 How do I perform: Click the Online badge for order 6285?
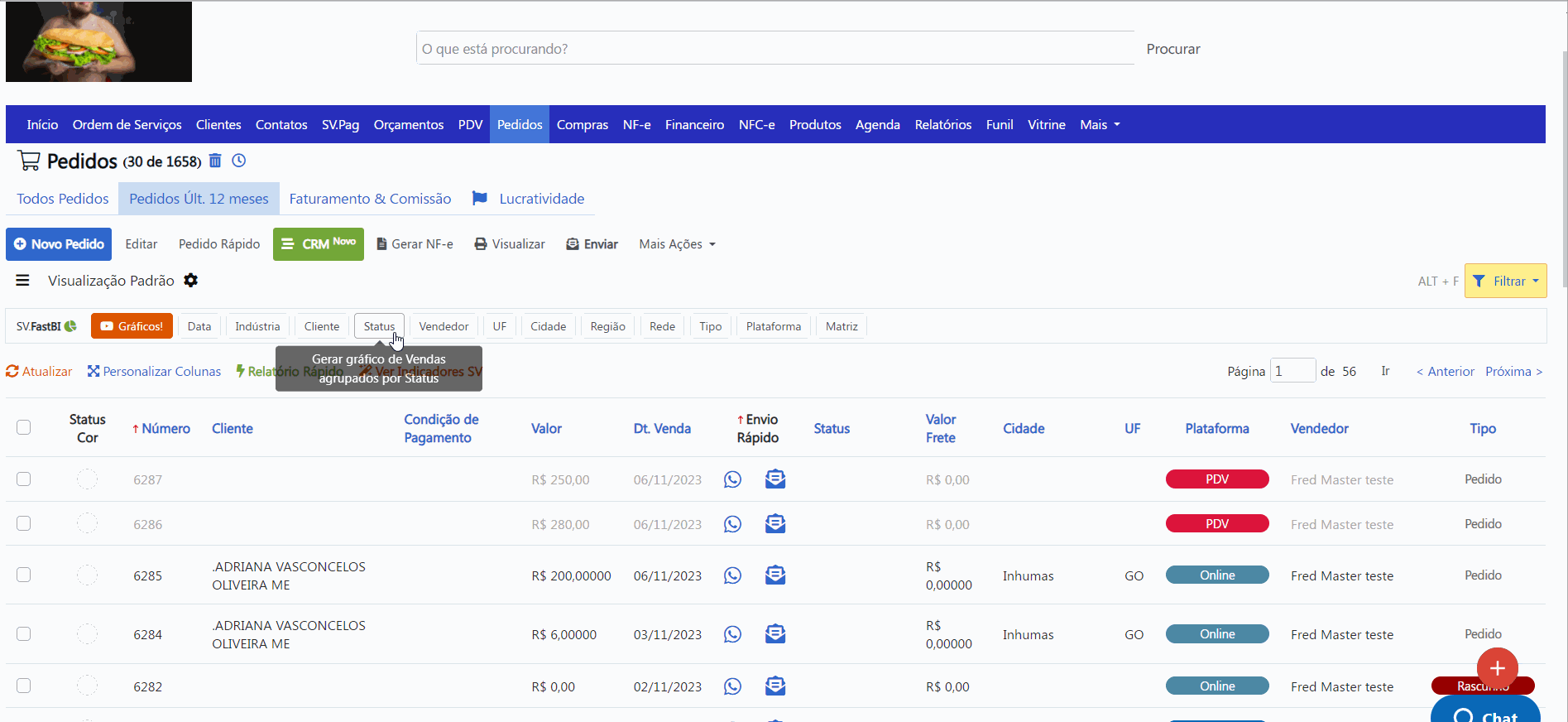click(1217, 575)
